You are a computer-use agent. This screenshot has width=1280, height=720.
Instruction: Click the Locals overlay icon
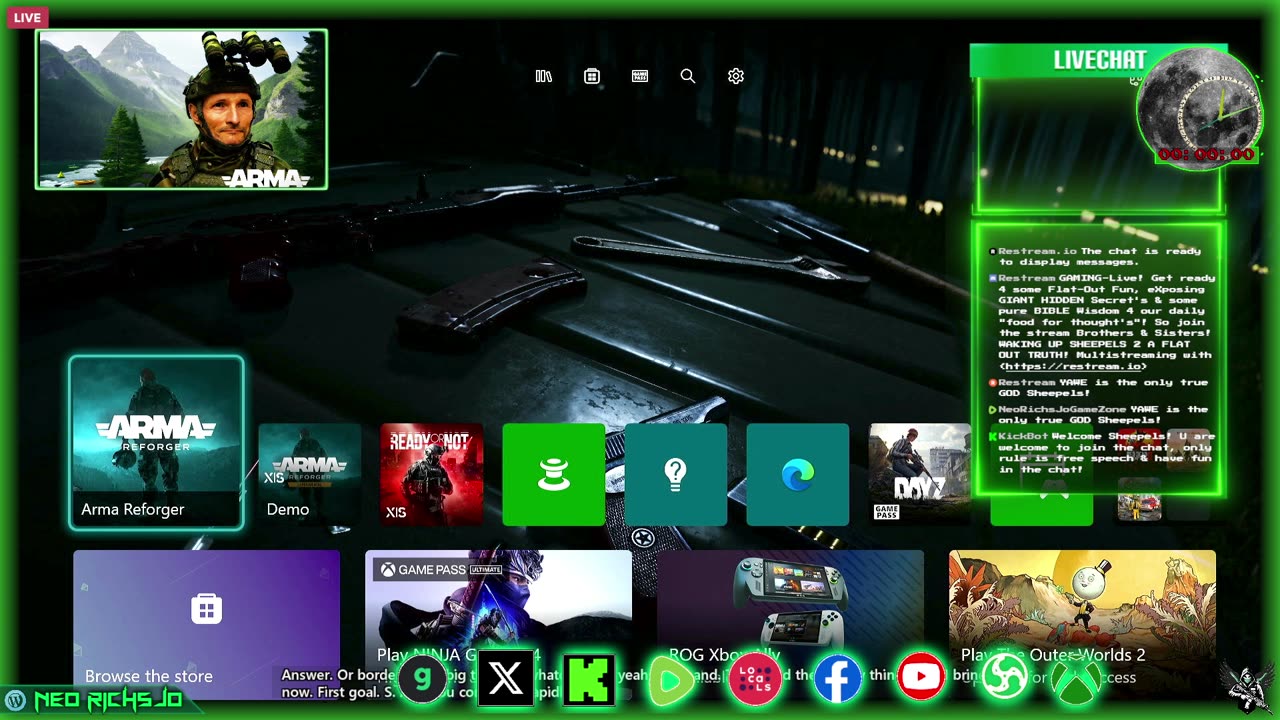(x=754, y=679)
